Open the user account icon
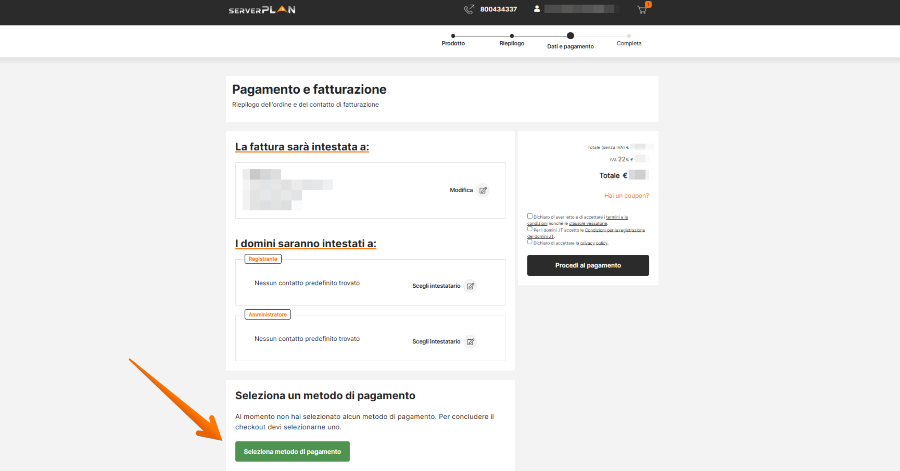 coord(537,10)
